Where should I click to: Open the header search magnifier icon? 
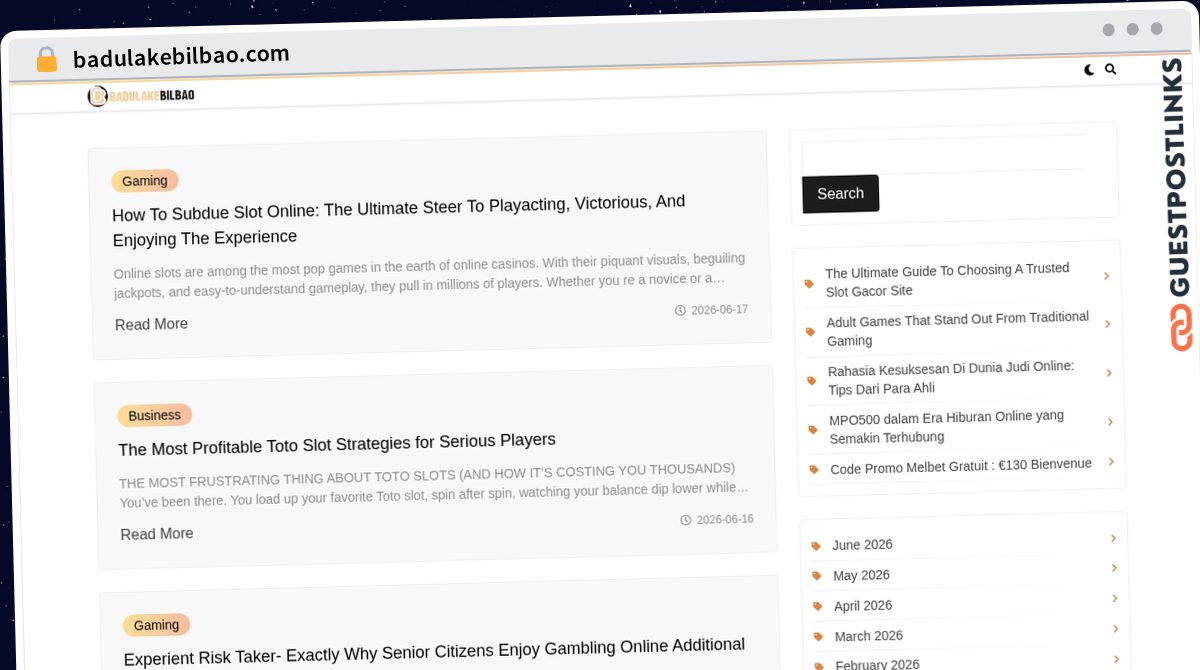1110,70
